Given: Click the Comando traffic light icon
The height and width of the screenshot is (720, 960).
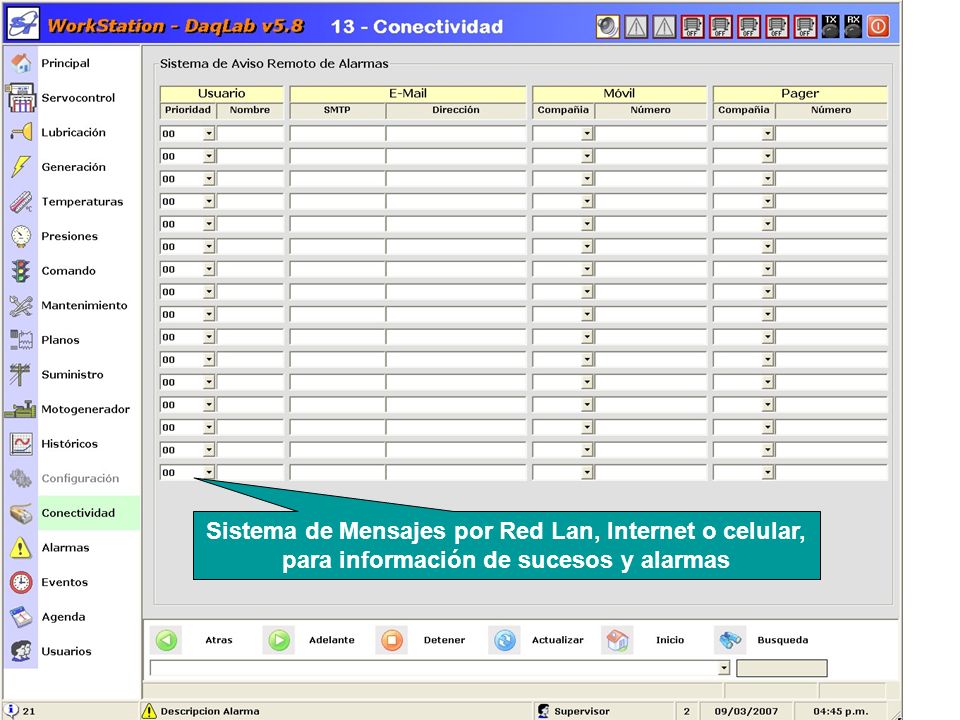Looking at the screenshot, I should click(21, 271).
